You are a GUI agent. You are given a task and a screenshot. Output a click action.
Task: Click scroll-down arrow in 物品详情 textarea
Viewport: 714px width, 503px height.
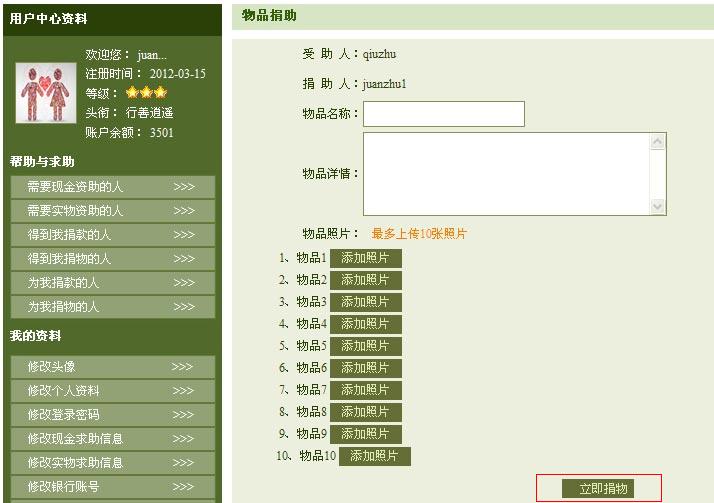pyautogui.click(x=657, y=207)
